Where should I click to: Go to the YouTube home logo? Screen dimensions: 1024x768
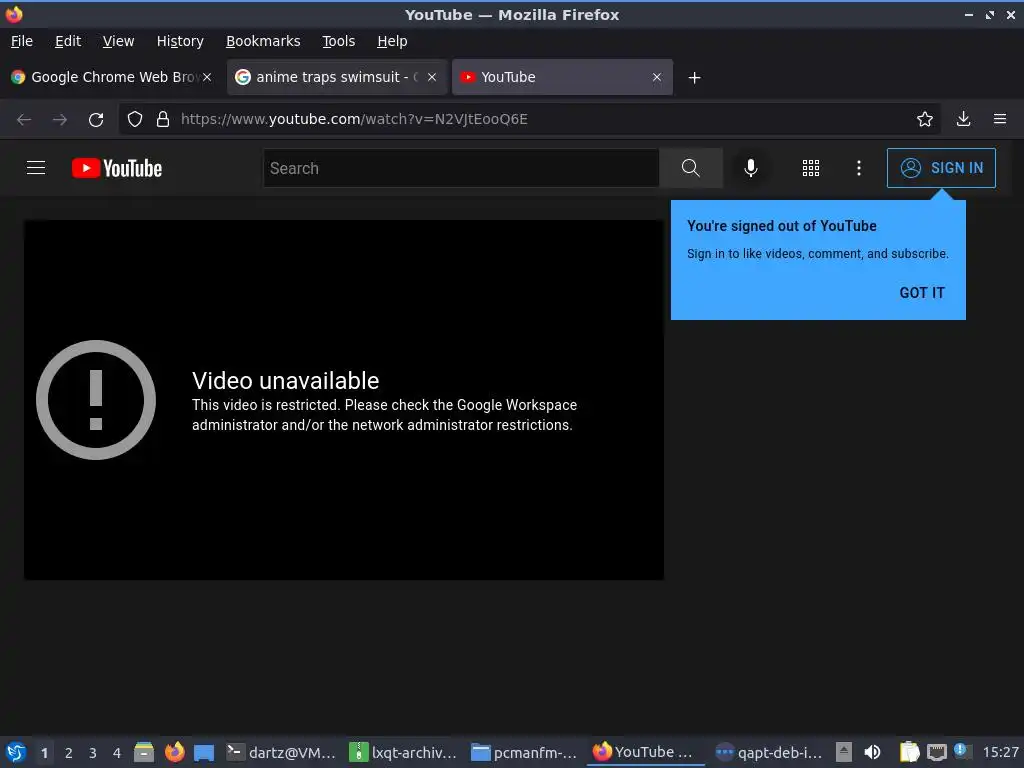(x=117, y=168)
